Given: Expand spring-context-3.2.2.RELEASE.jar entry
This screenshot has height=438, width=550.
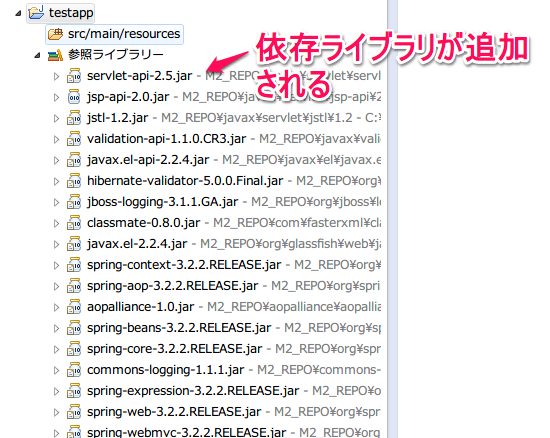Looking at the screenshot, I should [56, 265].
